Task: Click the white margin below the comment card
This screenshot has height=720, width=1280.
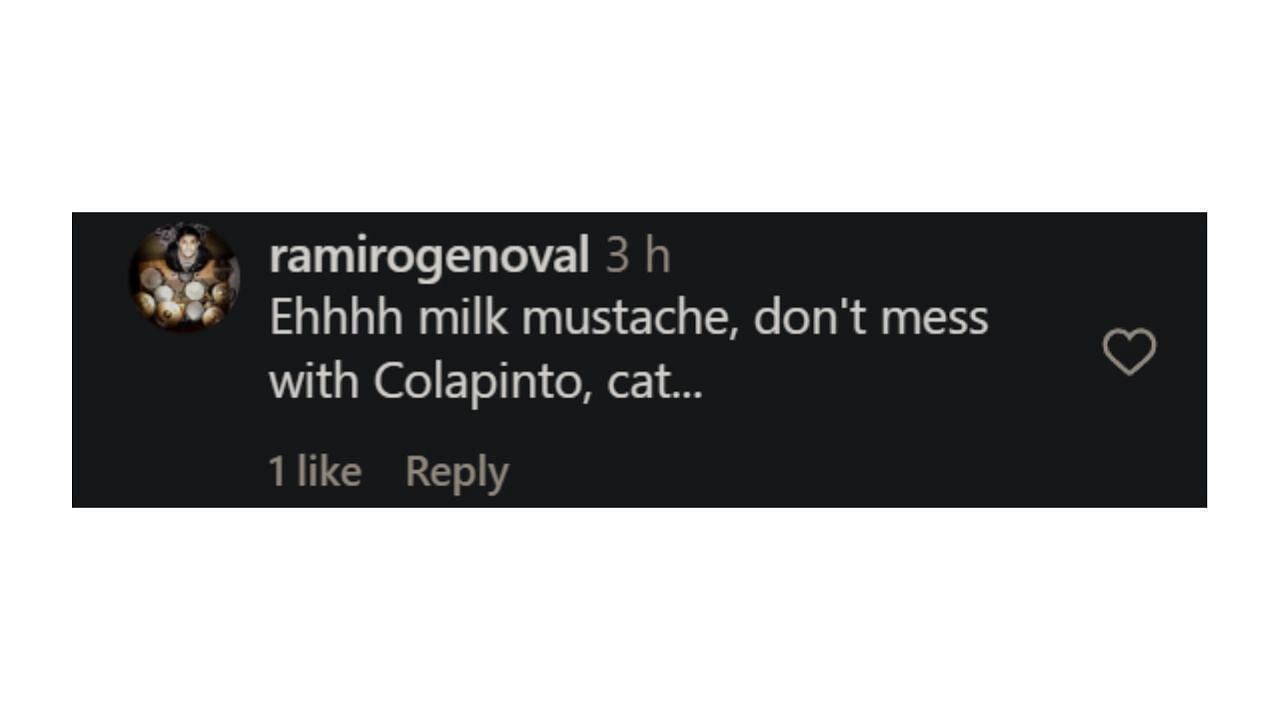Action: [x=640, y=613]
